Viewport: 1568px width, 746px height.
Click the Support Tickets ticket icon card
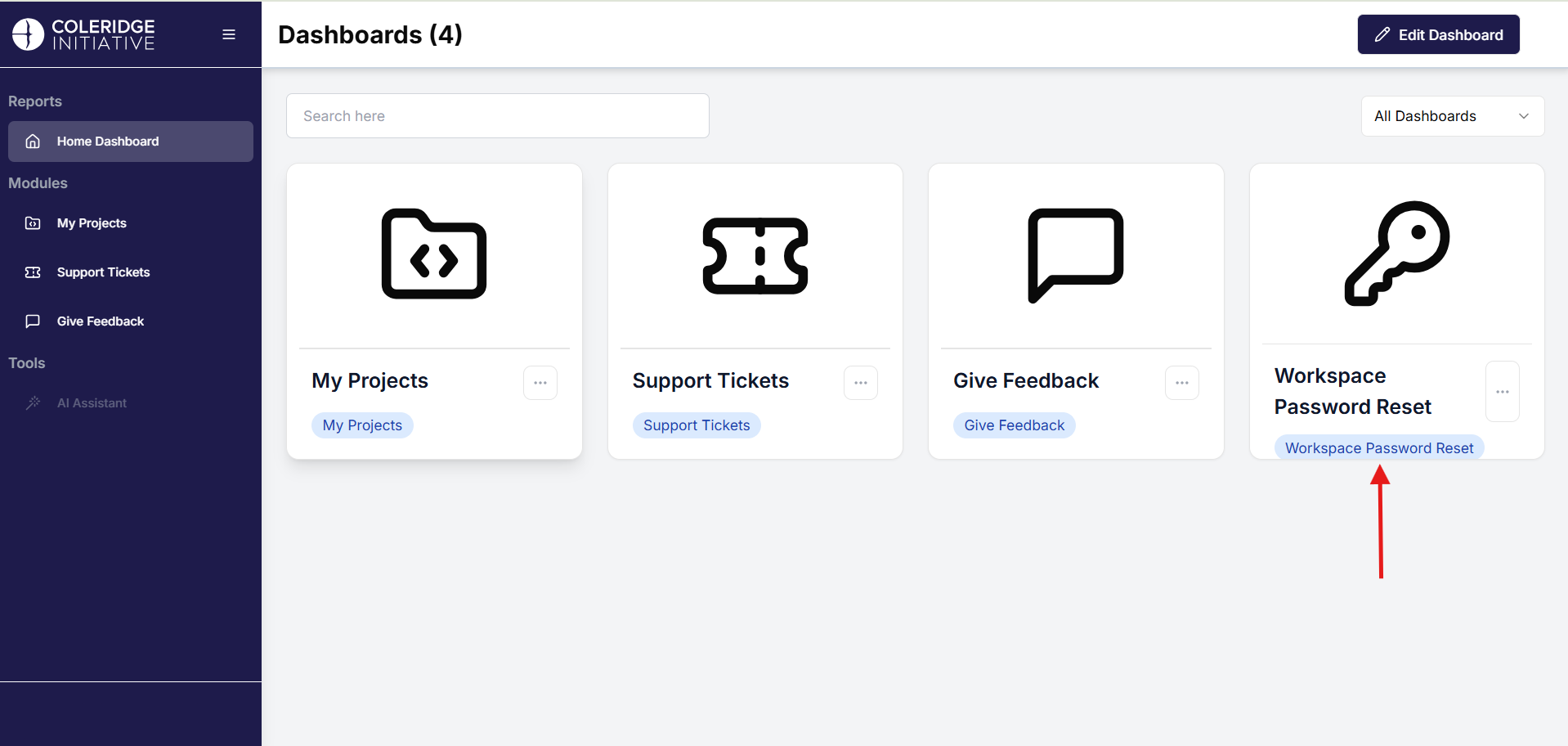tap(755, 256)
